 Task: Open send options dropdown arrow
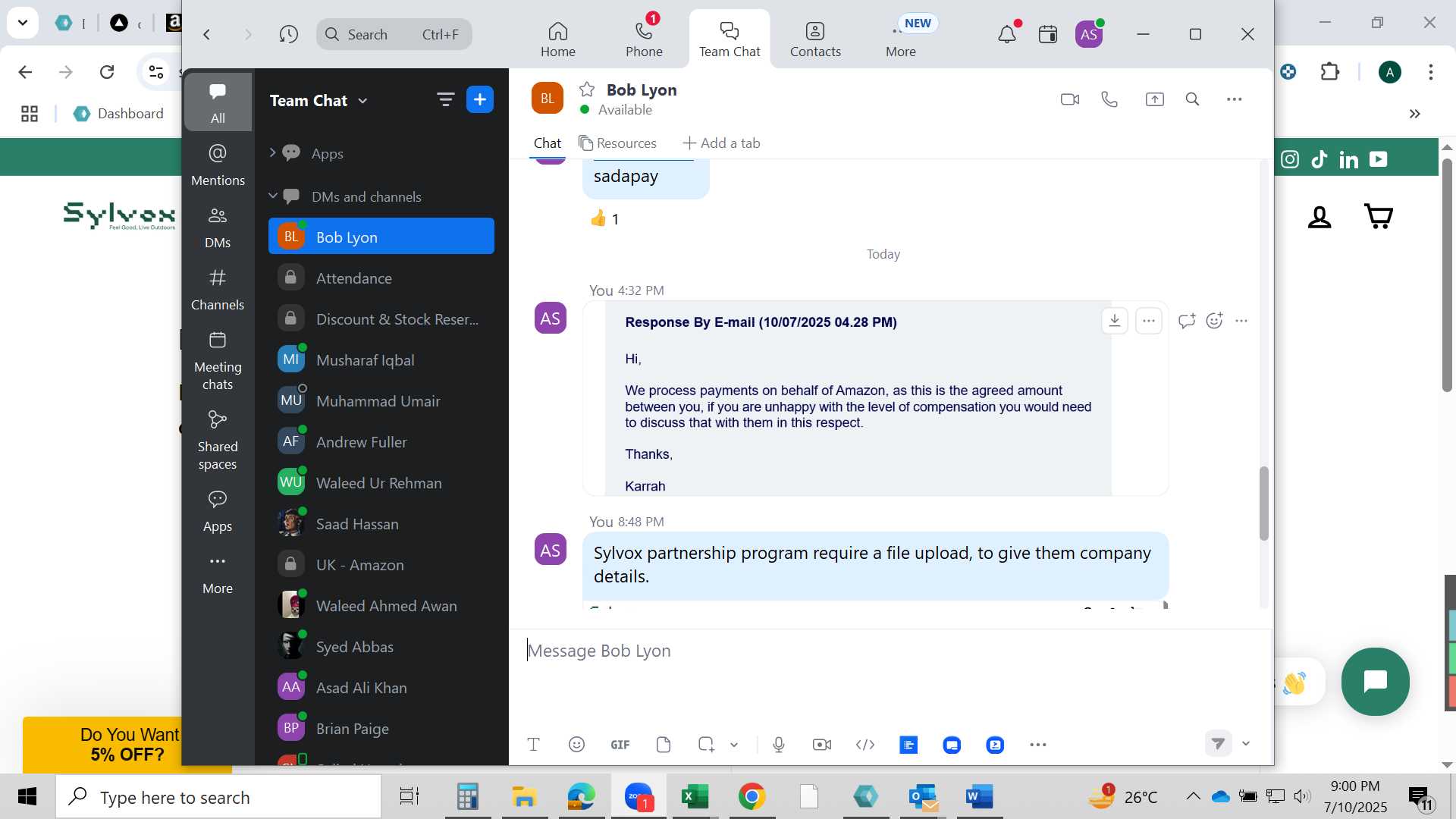click(x=1245, y=743)
